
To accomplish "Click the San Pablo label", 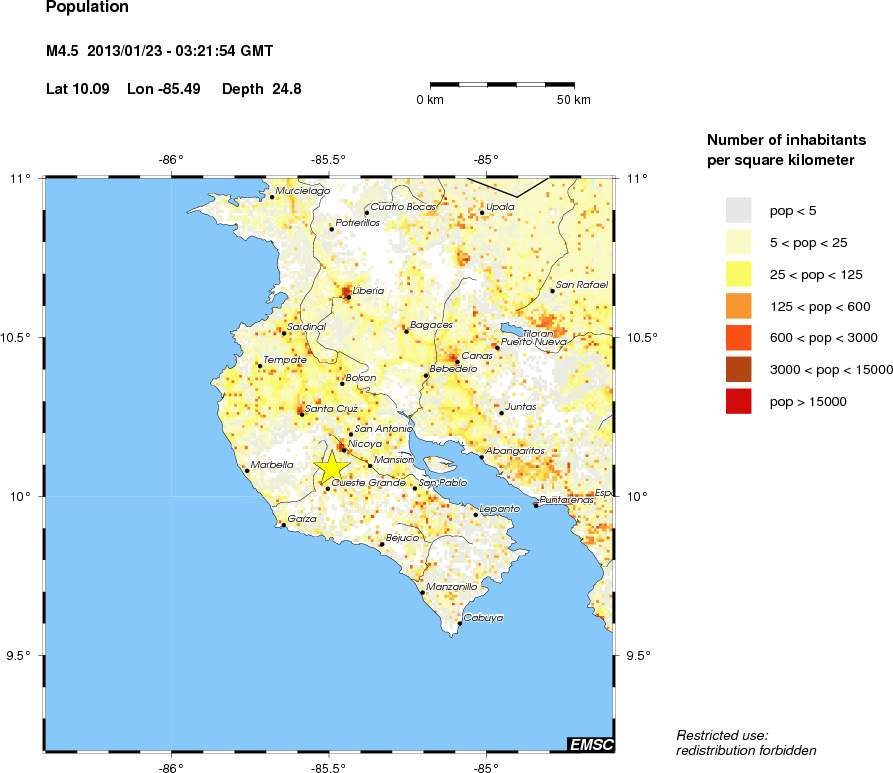I will pos(443,482).
